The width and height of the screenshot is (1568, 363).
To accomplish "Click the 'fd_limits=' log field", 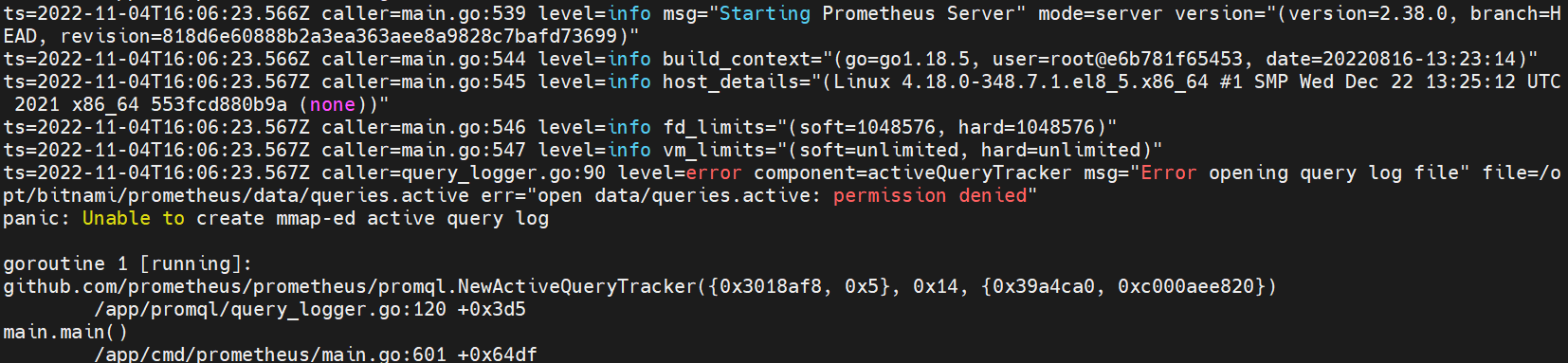I will click(720, 127).
